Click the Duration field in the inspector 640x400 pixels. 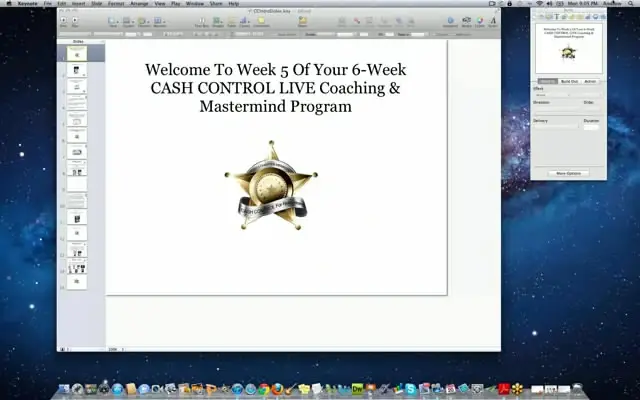[591, 127]
